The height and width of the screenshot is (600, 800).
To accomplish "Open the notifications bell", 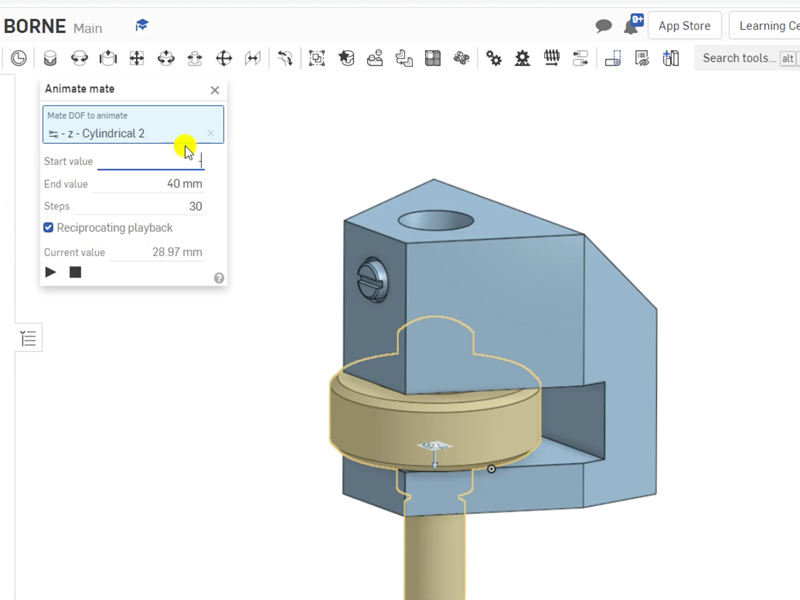I will click(632, 26).
